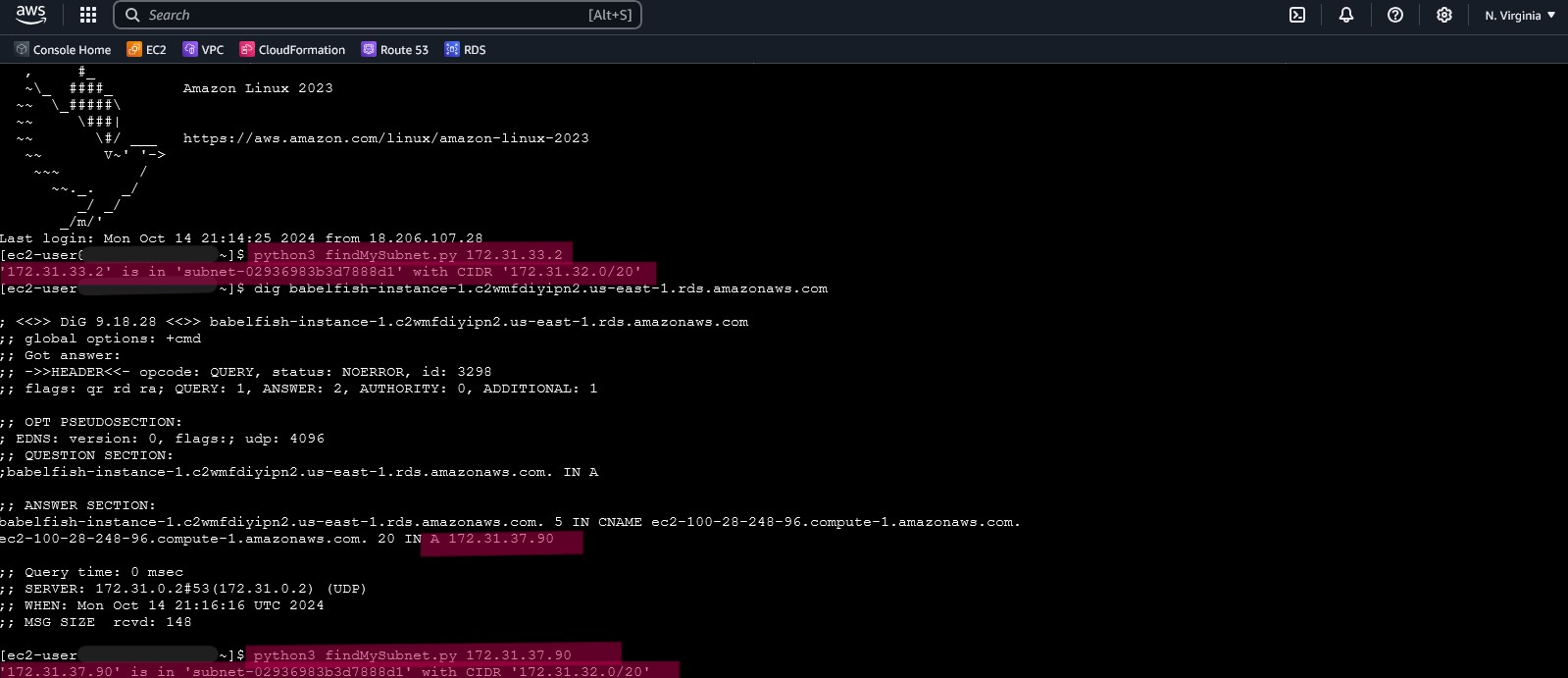This screenshot has width=1568, height=678.
Task: Click the "'172.31.37.90' is in" subnet output line
Action: point(325,671)
